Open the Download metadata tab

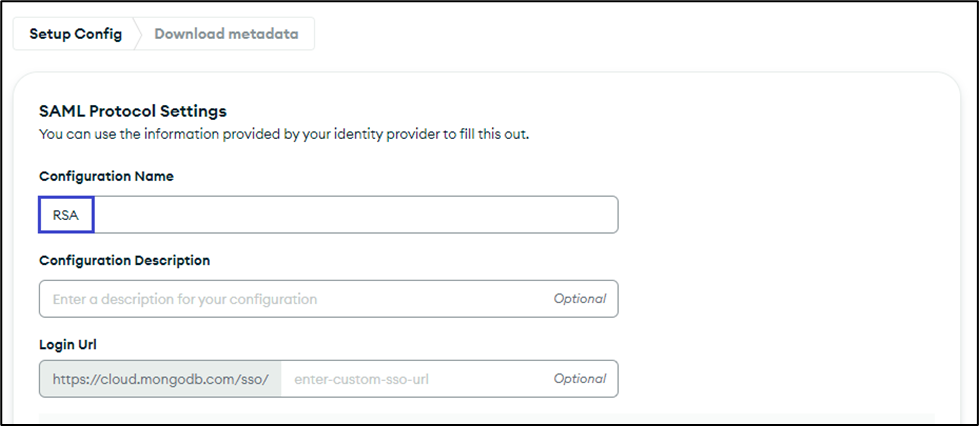(226, 34)
